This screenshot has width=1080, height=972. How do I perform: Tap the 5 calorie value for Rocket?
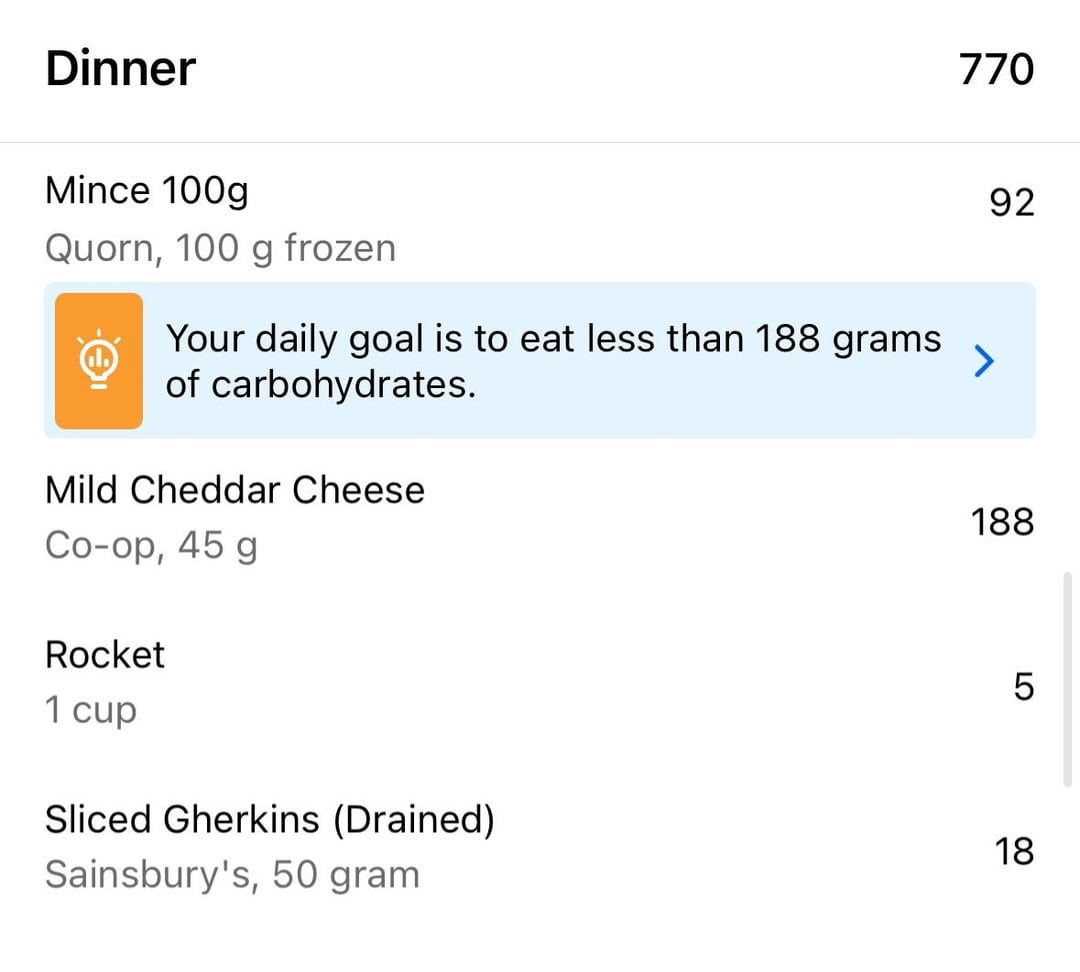click(1024, 686)
